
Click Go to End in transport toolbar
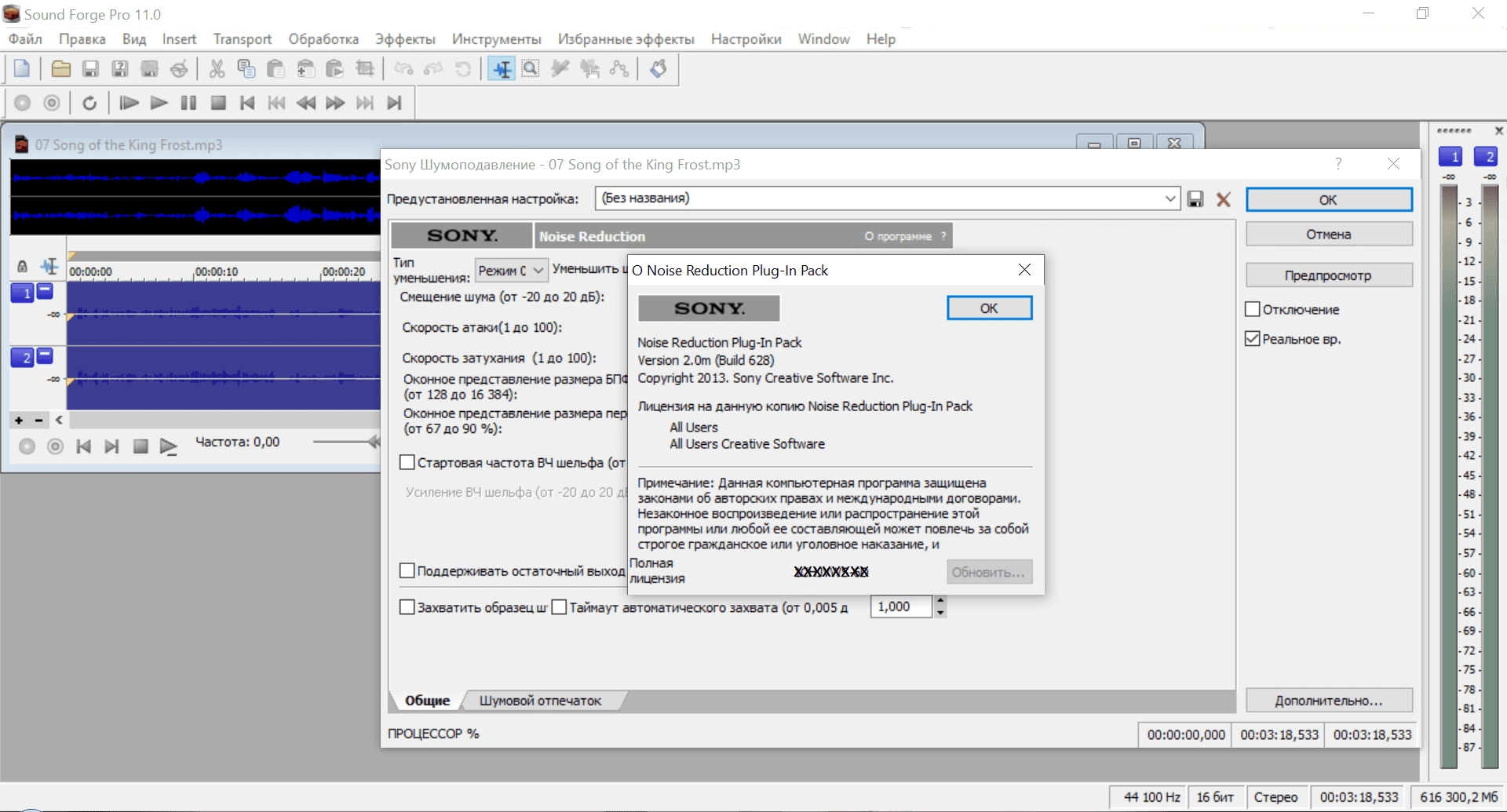(x=394, y=103)
